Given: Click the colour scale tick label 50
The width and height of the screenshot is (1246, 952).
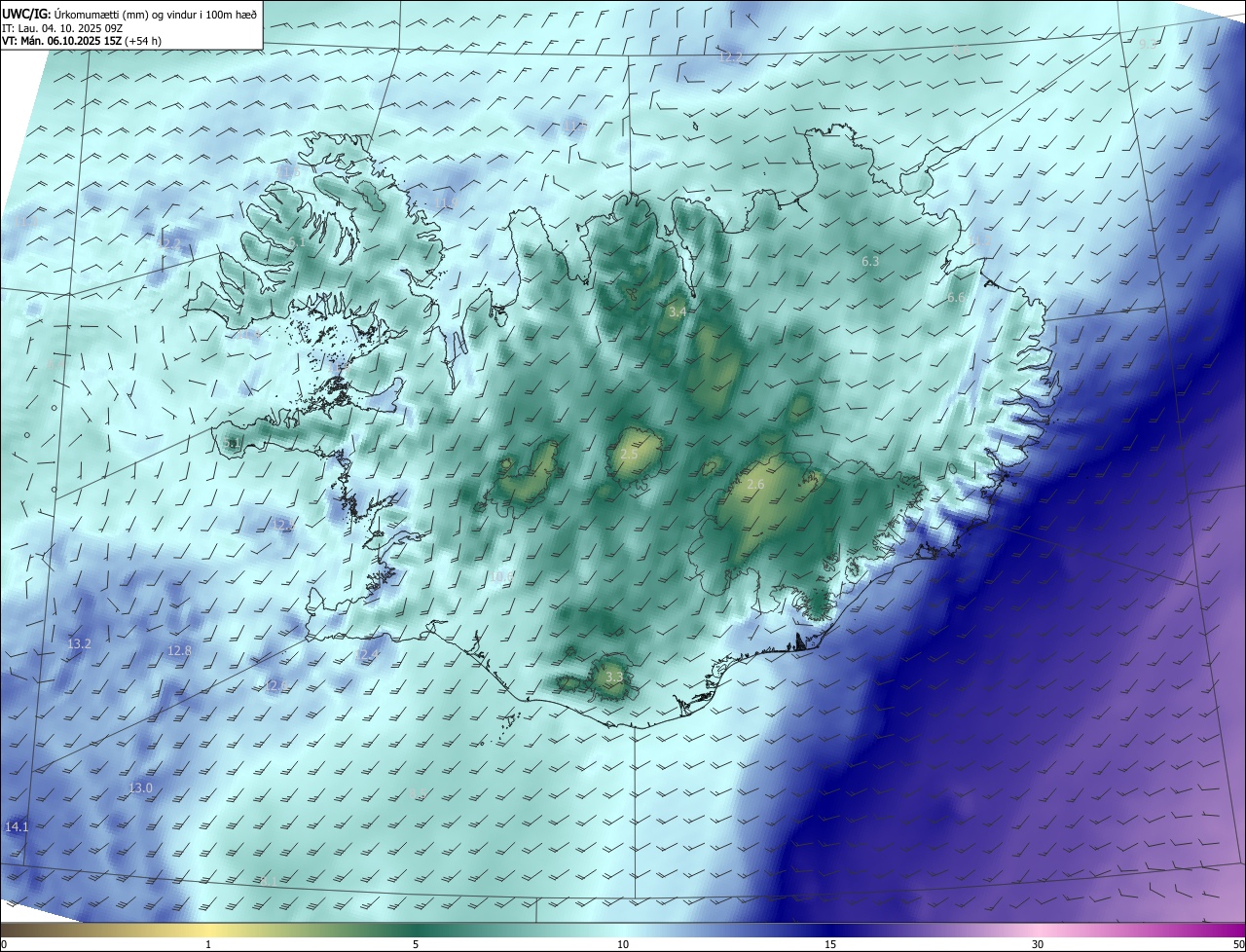Looking at the screenshot, I should click(x=1238, y=944).
